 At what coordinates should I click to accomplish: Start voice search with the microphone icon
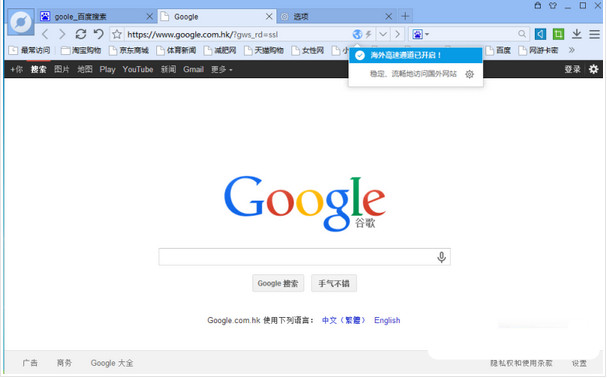point(441,257)
